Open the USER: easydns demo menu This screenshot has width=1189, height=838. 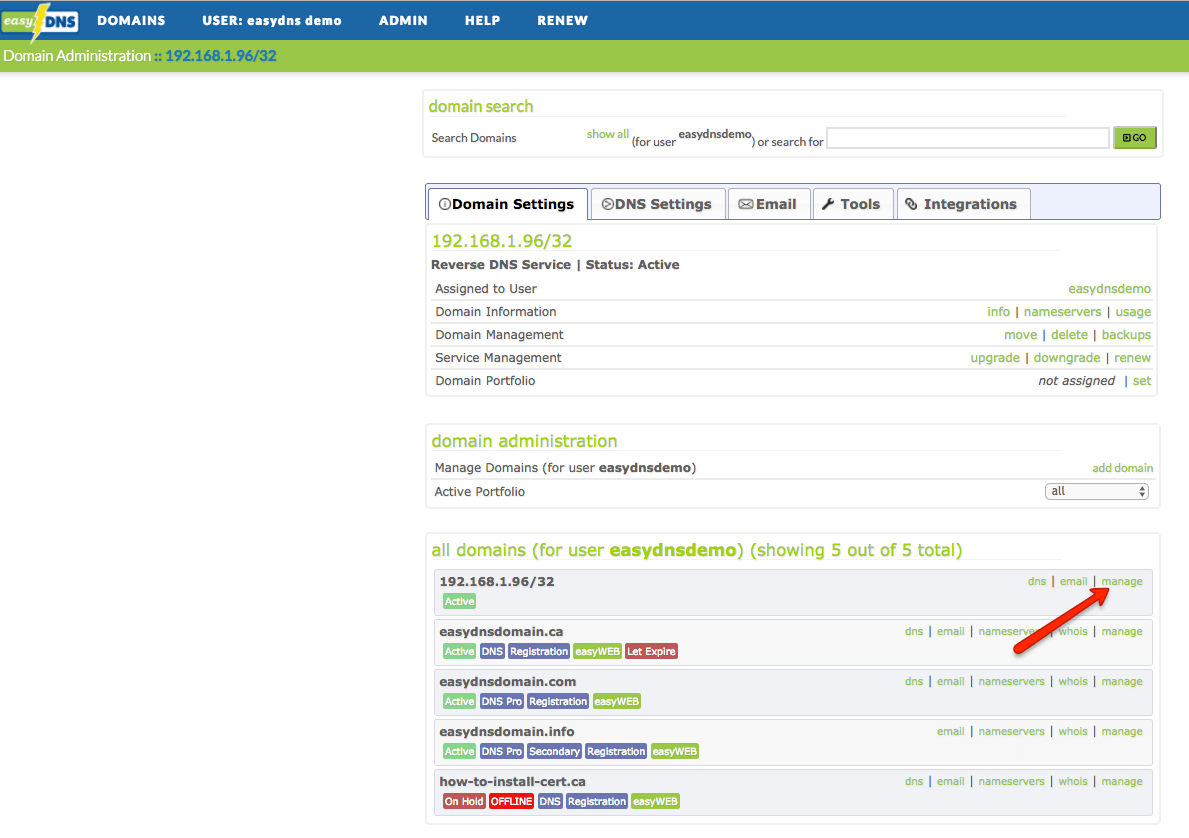(x=271, y=20)
